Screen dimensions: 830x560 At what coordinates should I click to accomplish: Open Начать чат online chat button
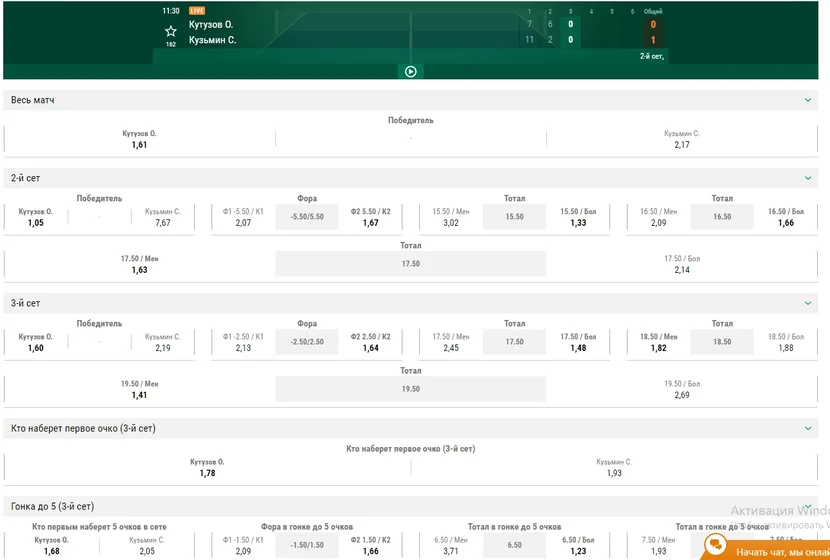coord(766,548)
